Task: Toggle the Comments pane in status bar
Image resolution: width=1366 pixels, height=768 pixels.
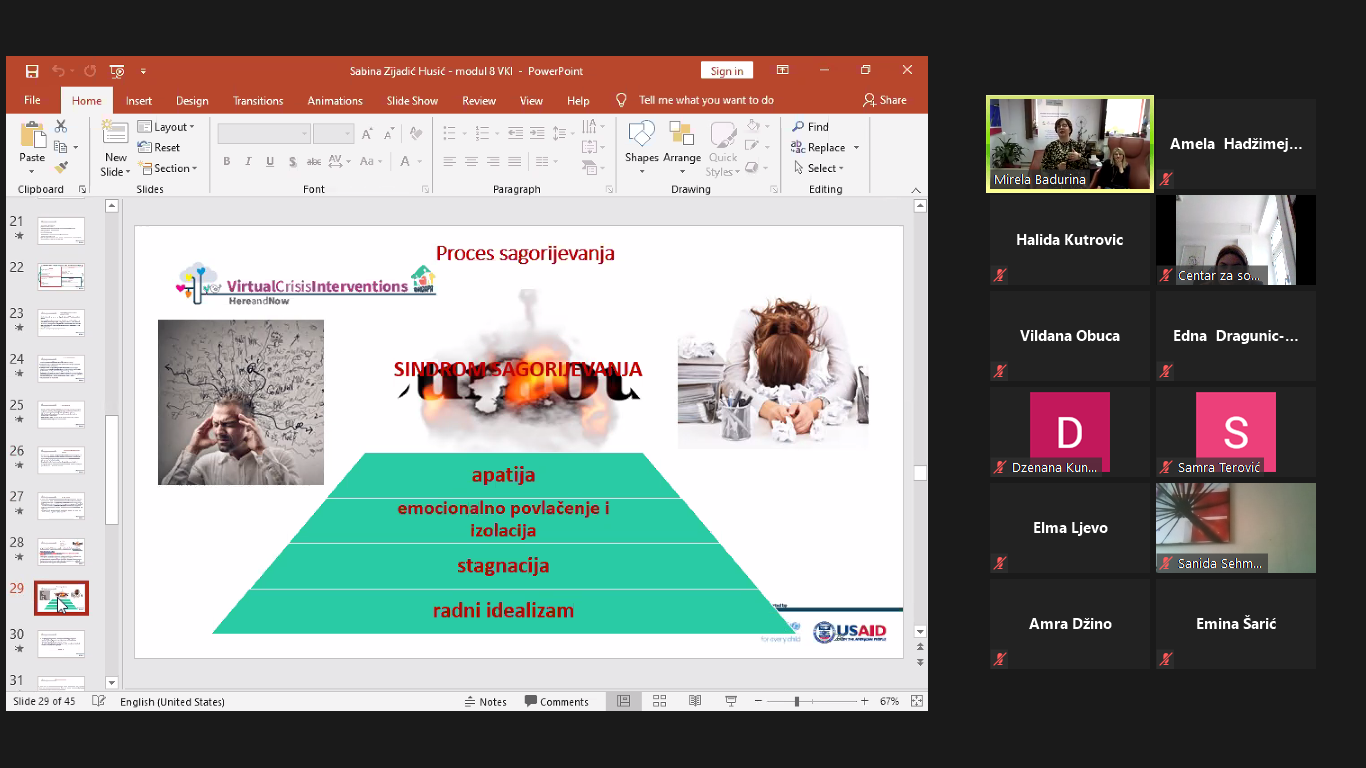Action: [x=557, y=701]
